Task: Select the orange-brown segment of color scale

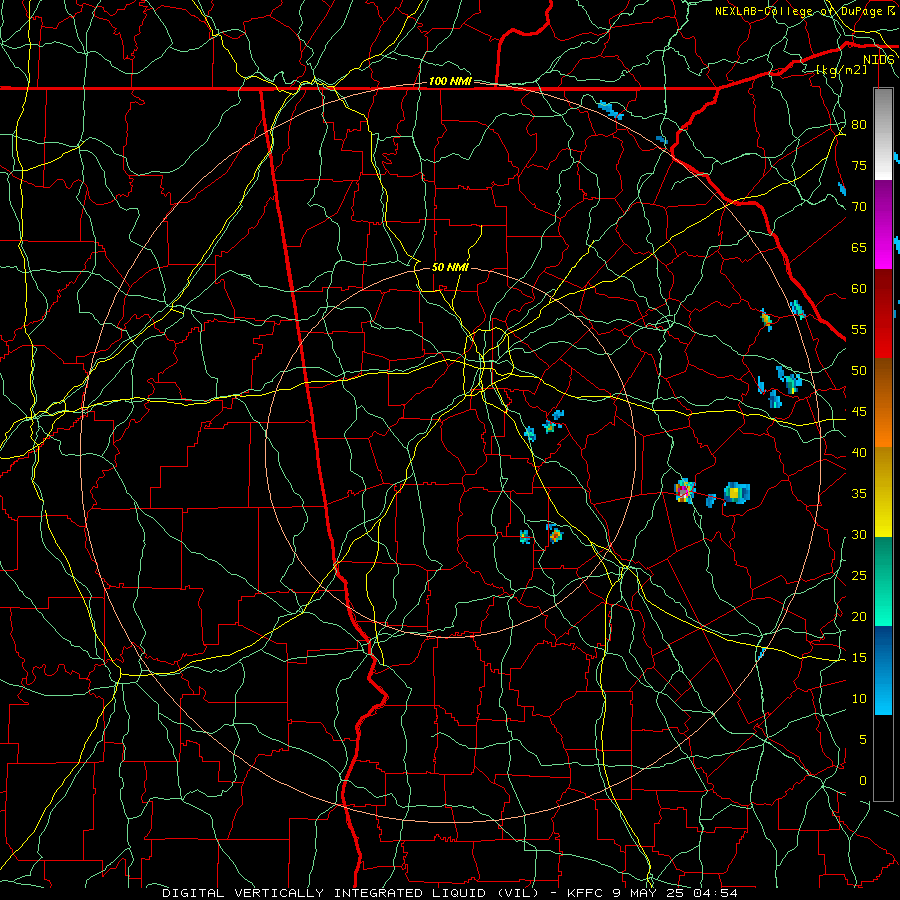Action: coord(883,403)
